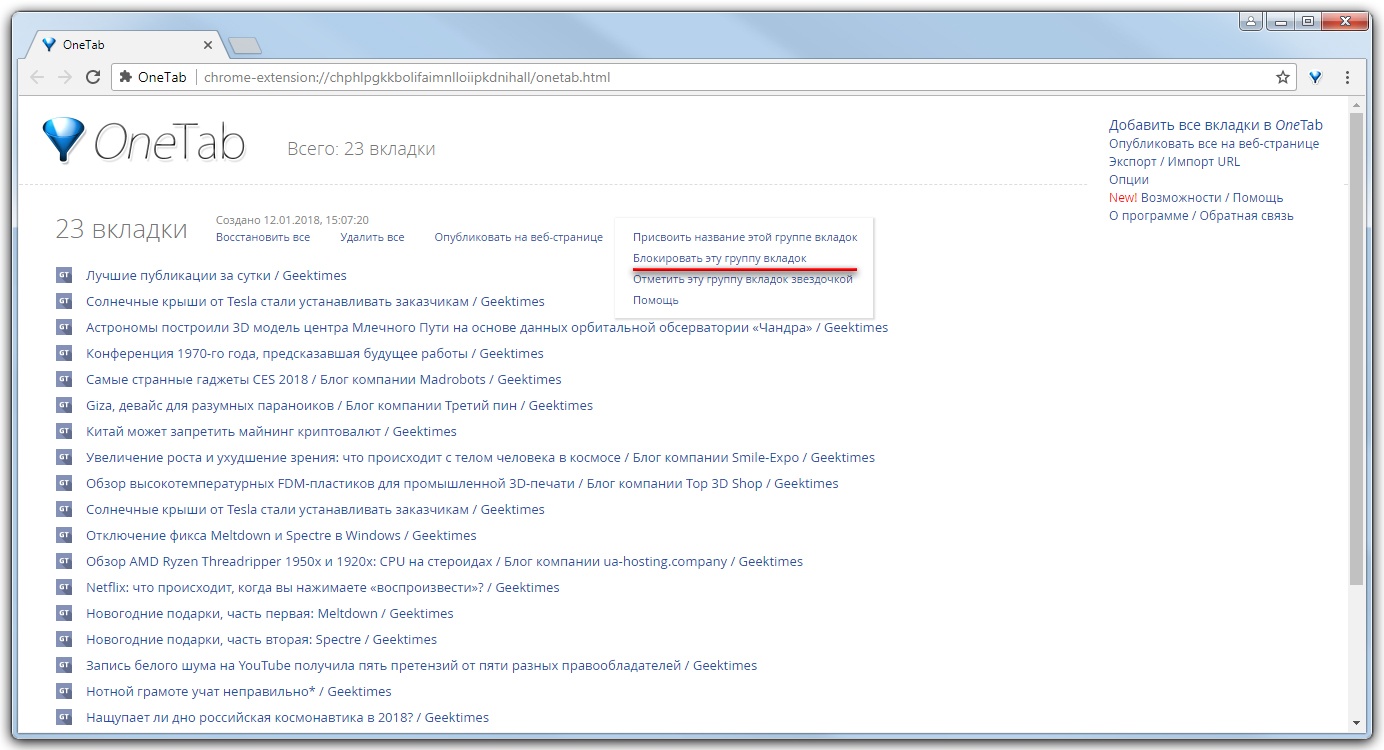Close the OneTab browser tab
Screen dimensions: 1384x750
tap(208, 45)
